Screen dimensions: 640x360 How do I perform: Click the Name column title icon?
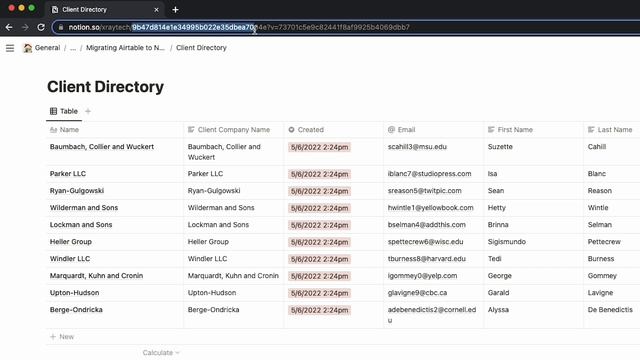click(53, 130)
